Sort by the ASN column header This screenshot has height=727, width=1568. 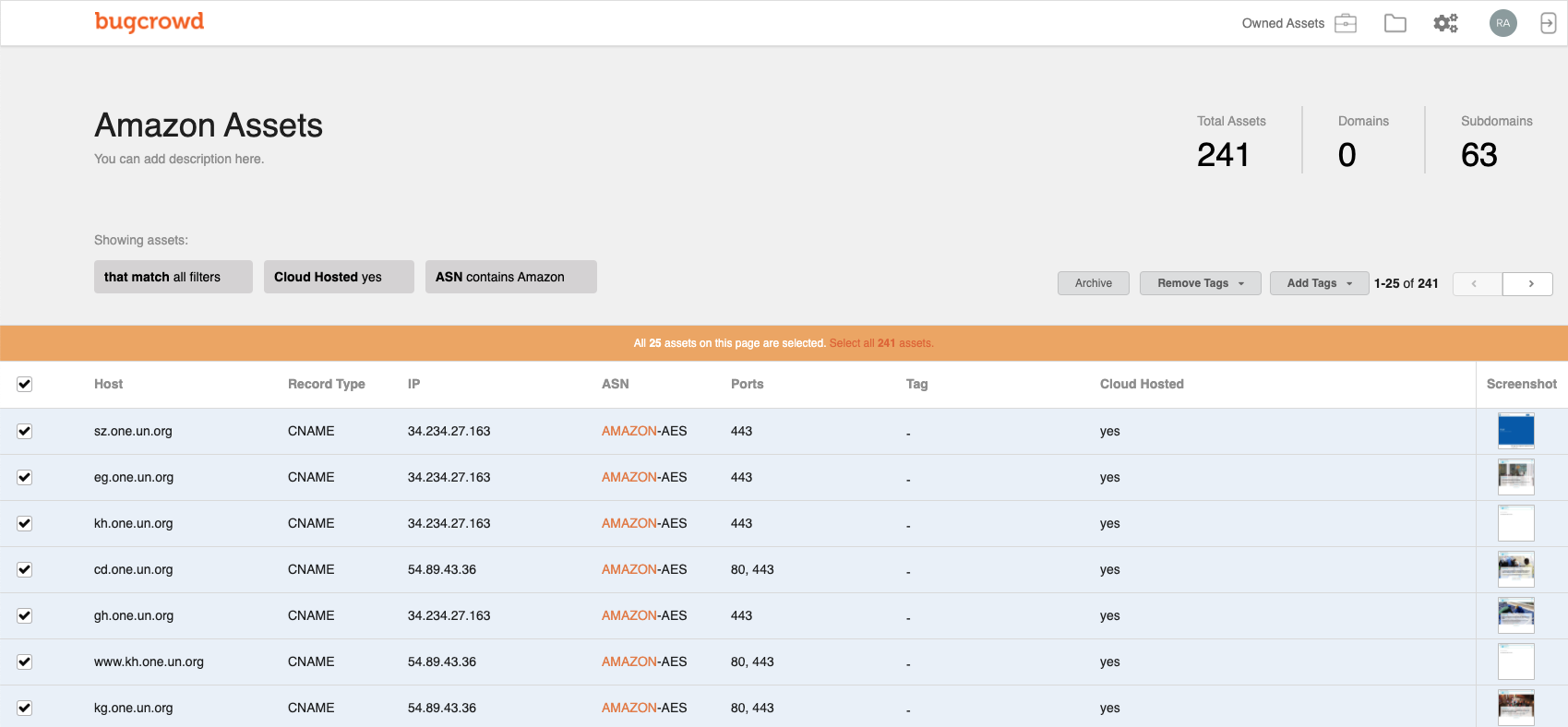[616, 384]
